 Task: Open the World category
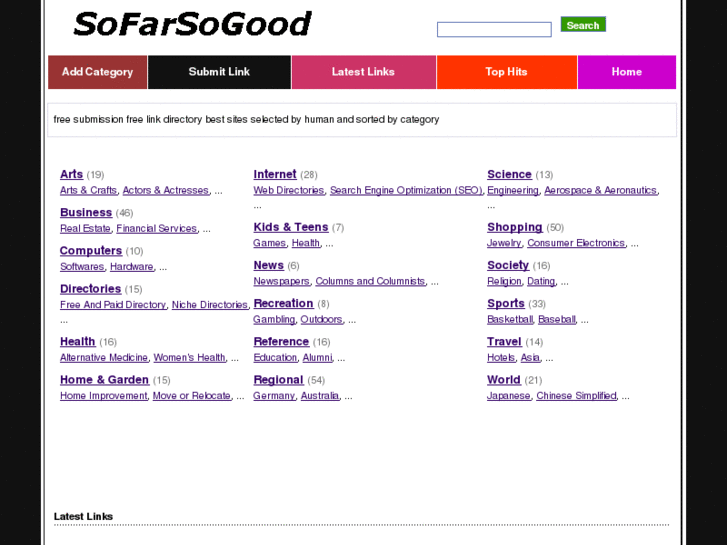coord(504,380)
